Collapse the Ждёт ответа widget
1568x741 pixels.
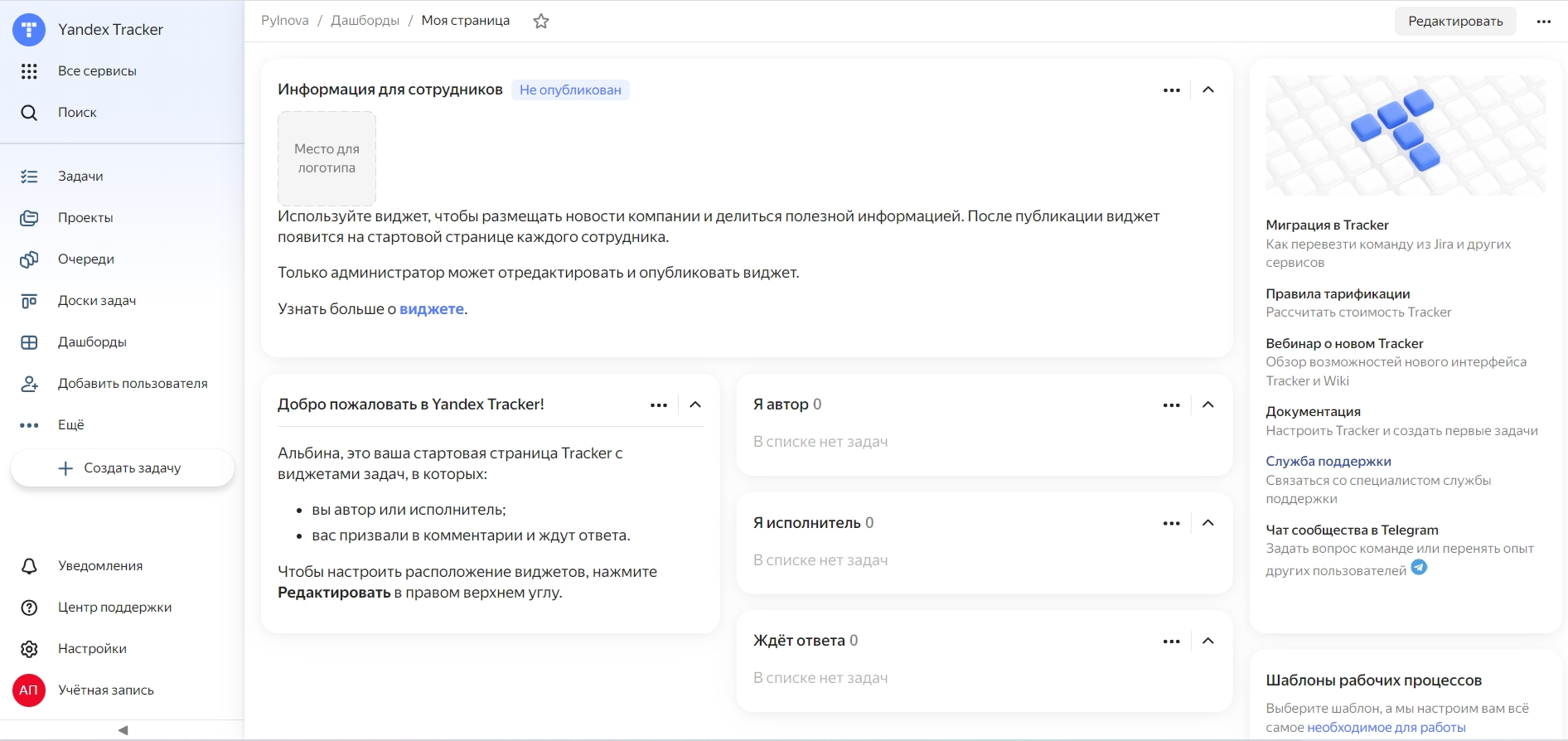coord(1208,642)
